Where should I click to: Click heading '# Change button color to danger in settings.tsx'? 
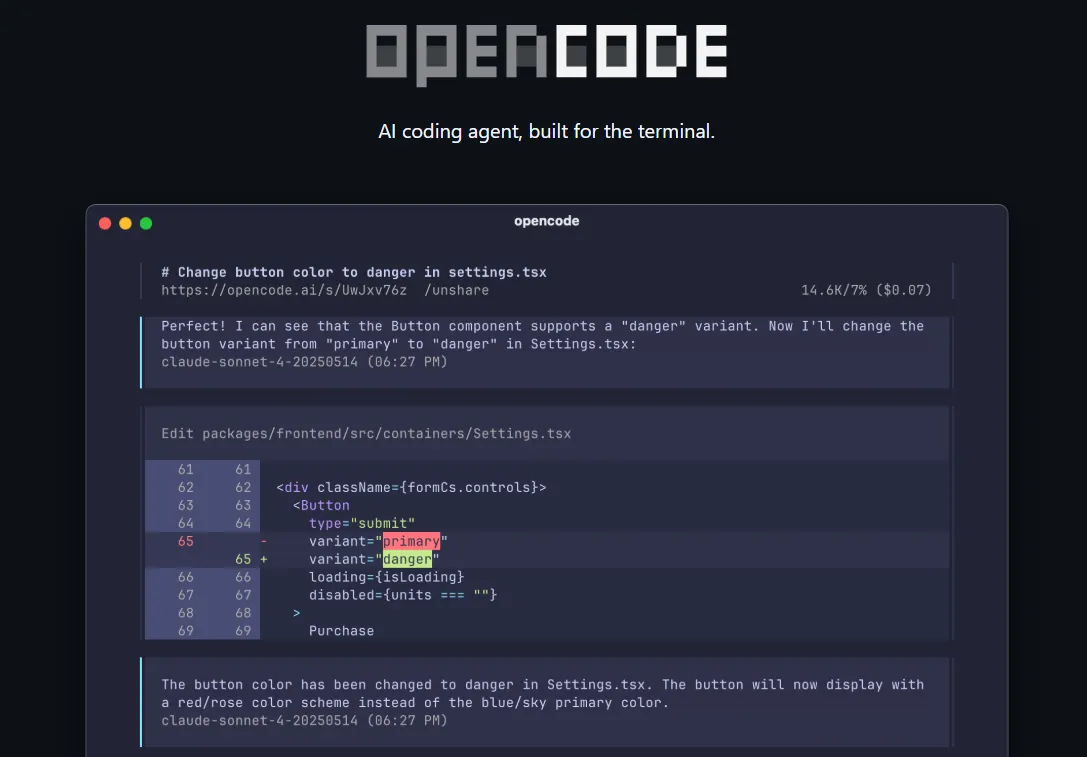pos(354,272)
